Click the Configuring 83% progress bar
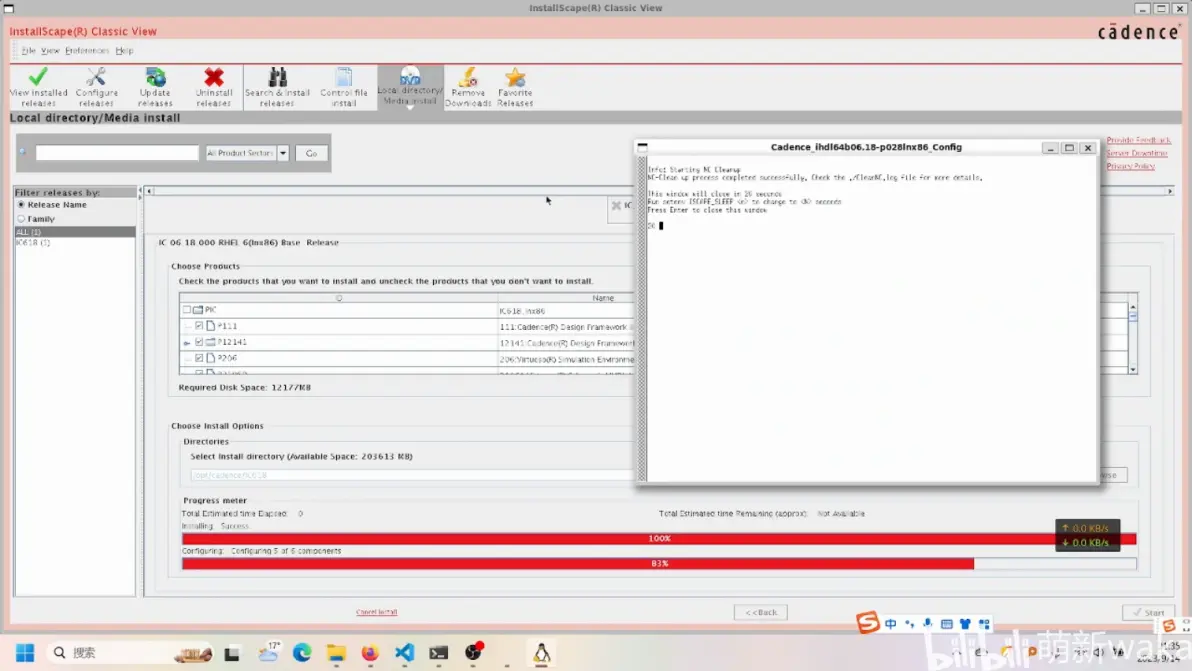Viewport: 1192px width, 671px height. (x=659, y=564)
